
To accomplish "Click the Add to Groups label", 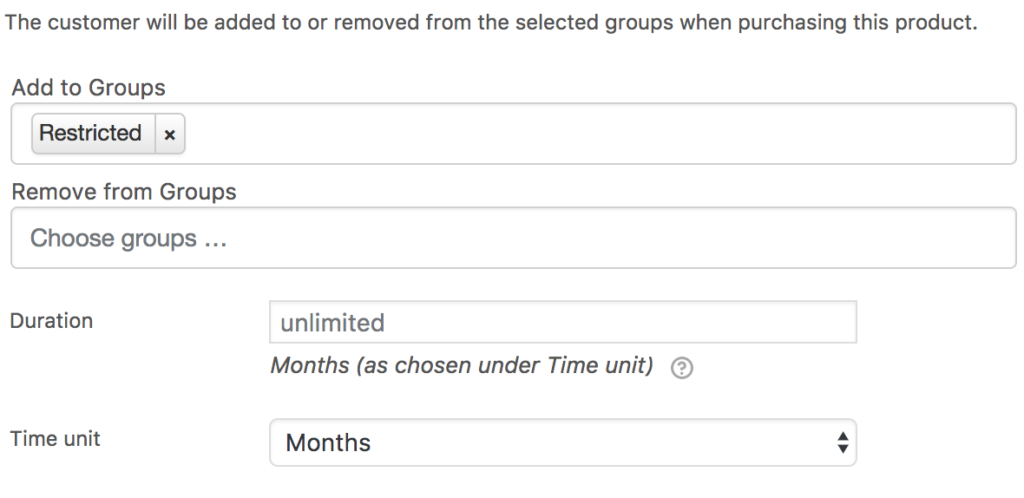I will point(88,87).
